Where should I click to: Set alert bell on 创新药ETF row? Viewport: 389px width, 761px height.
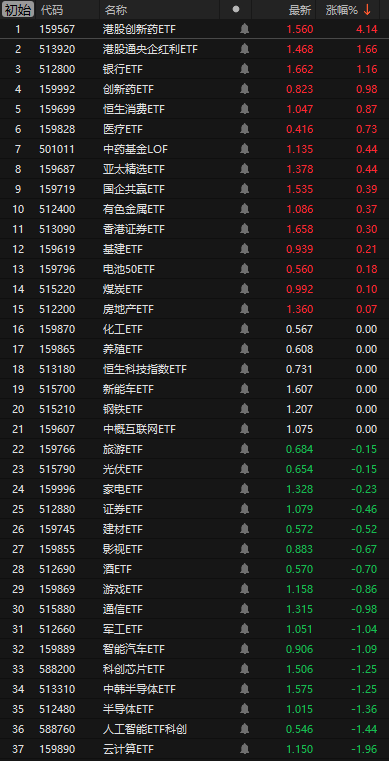click(244, 89)
